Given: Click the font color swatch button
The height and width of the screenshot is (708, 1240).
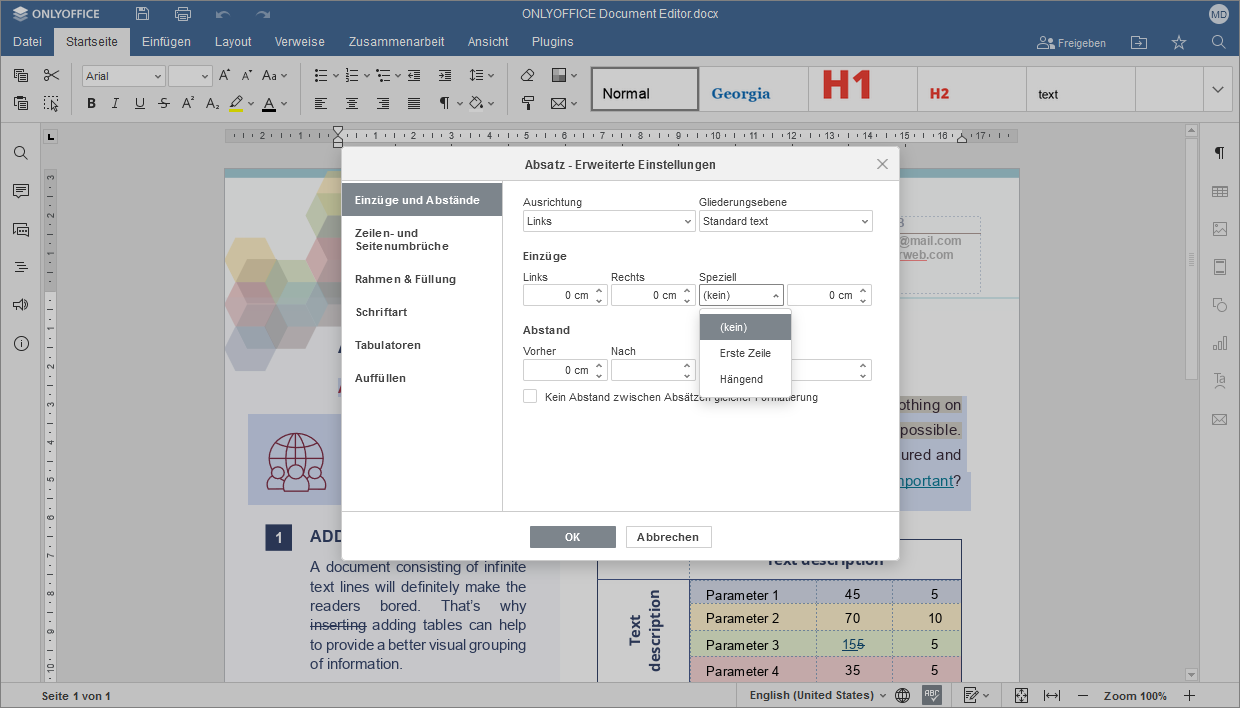Looking at the screenshot, I should coord(268,103).
